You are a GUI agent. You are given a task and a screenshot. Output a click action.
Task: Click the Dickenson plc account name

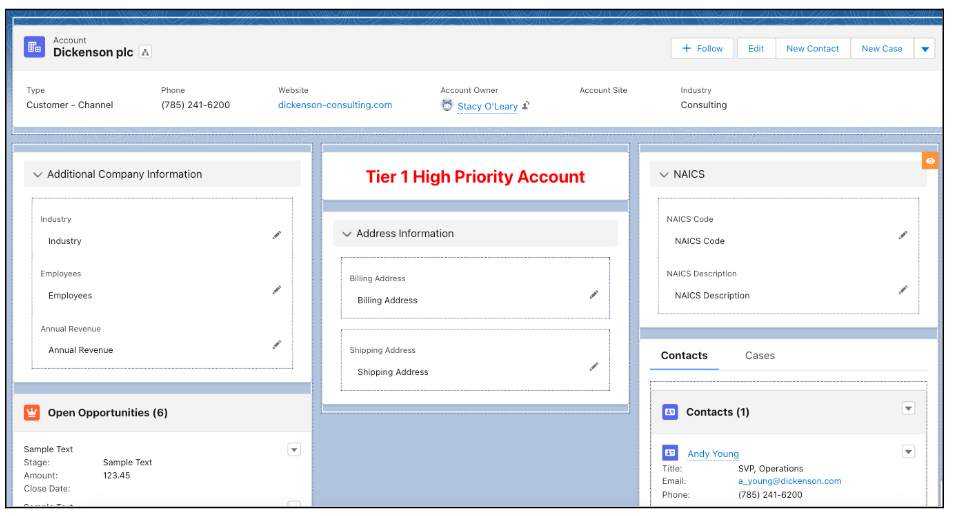(x=93, y=52)
